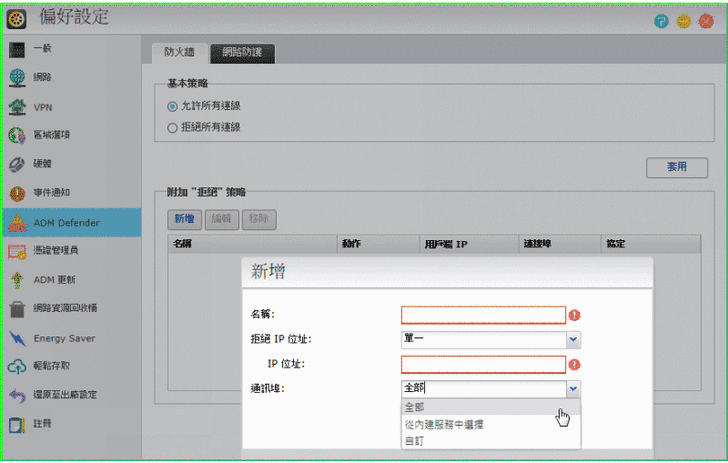Image resolution: width=728 pixels, height=463 pixels.
Task: Click the red close circle icon
Action: click(706, 21)
